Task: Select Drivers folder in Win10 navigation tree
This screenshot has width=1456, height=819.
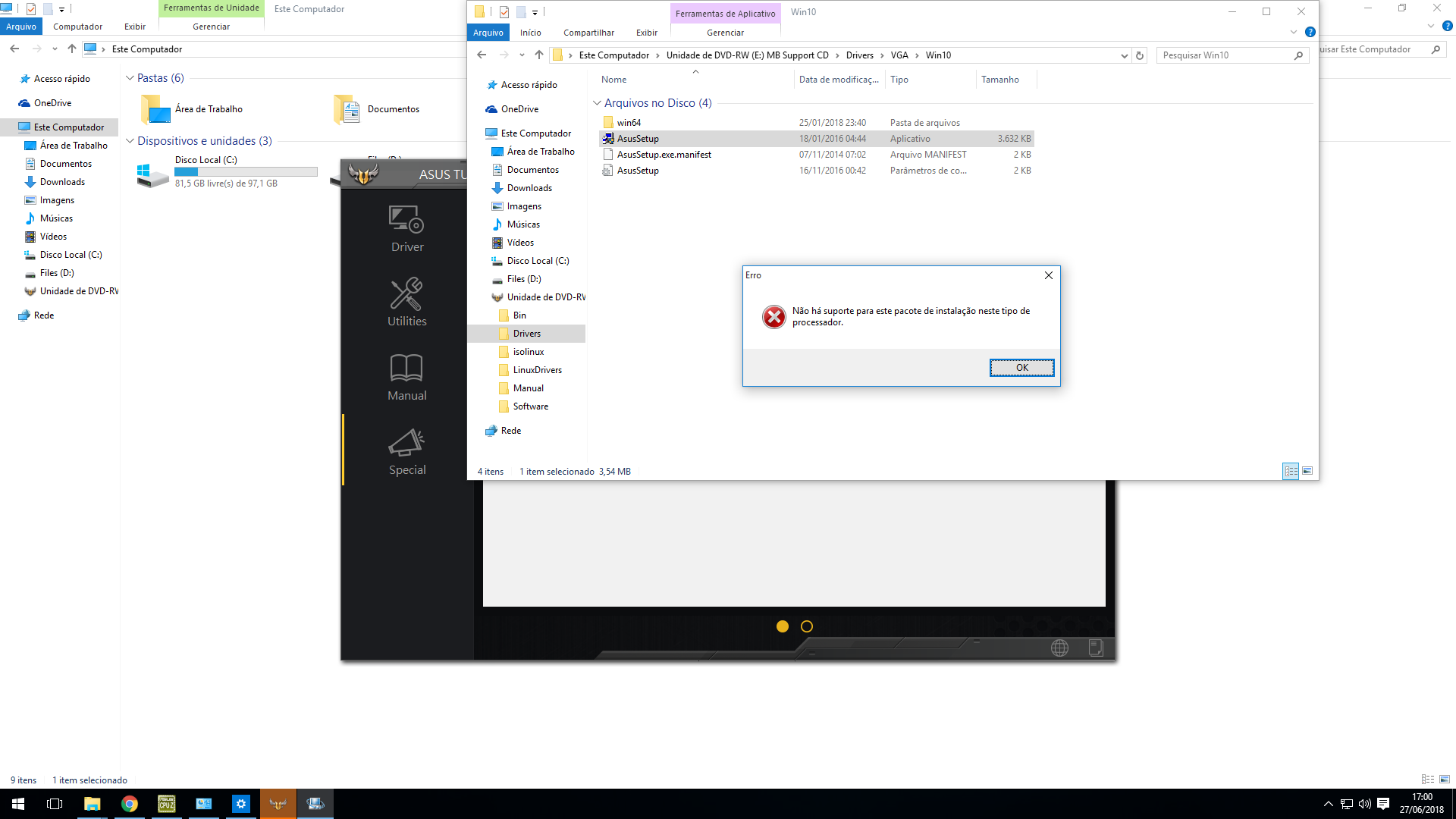Action: (x=526, y=334)
